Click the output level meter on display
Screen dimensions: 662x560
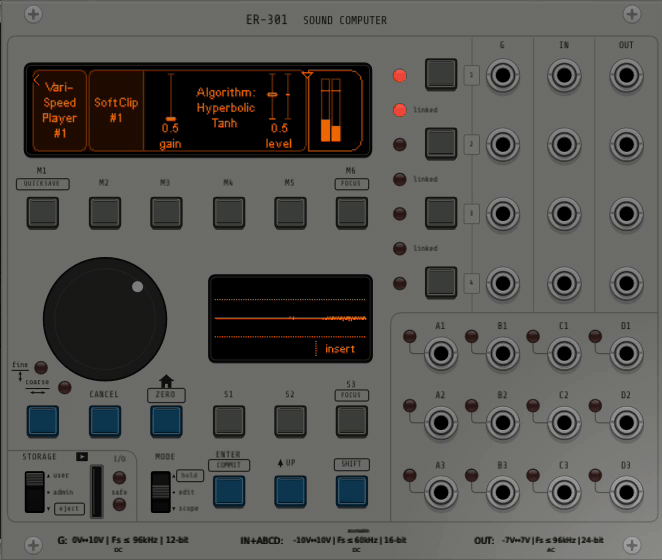331,110
